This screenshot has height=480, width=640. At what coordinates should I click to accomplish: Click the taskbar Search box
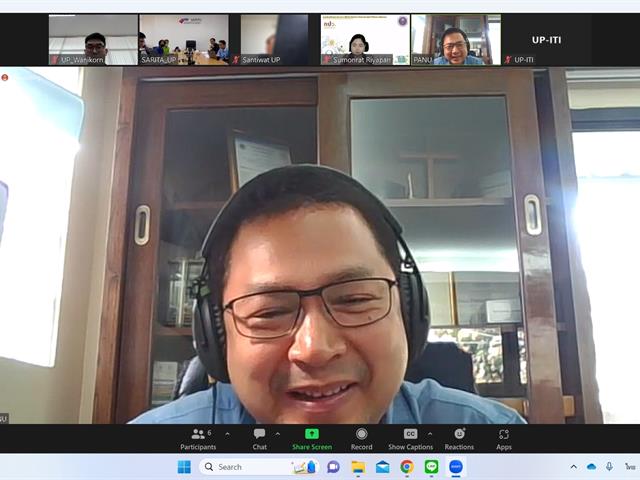pyautogui.click(x=261, y=467)
